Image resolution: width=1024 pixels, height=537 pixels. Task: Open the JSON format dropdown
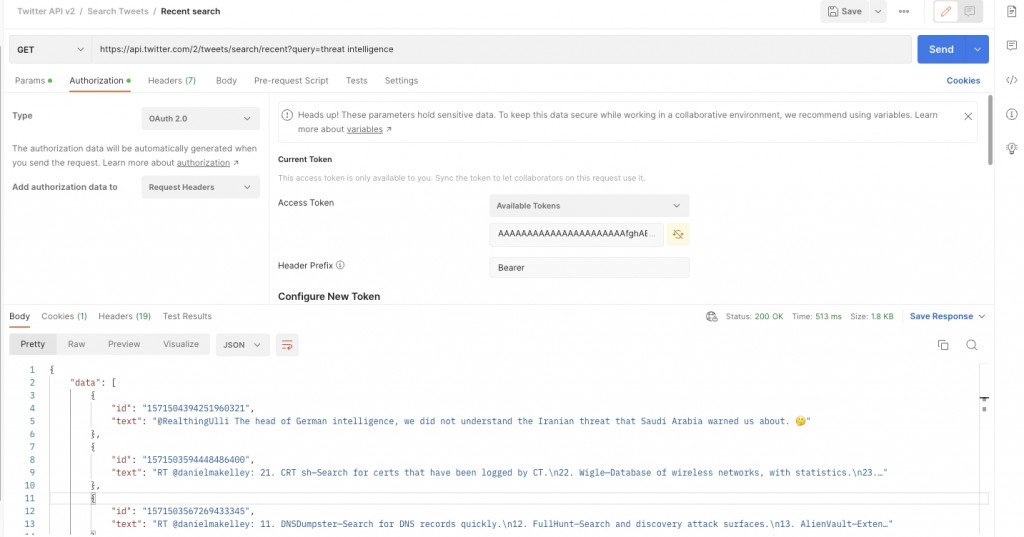tap(242, 345)
